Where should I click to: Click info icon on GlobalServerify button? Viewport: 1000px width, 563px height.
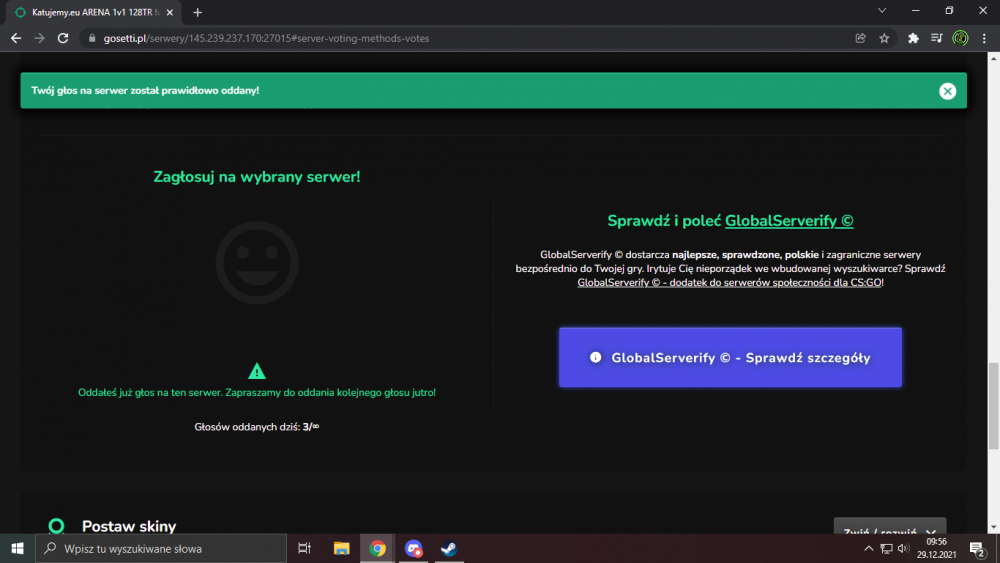point(595,357)
